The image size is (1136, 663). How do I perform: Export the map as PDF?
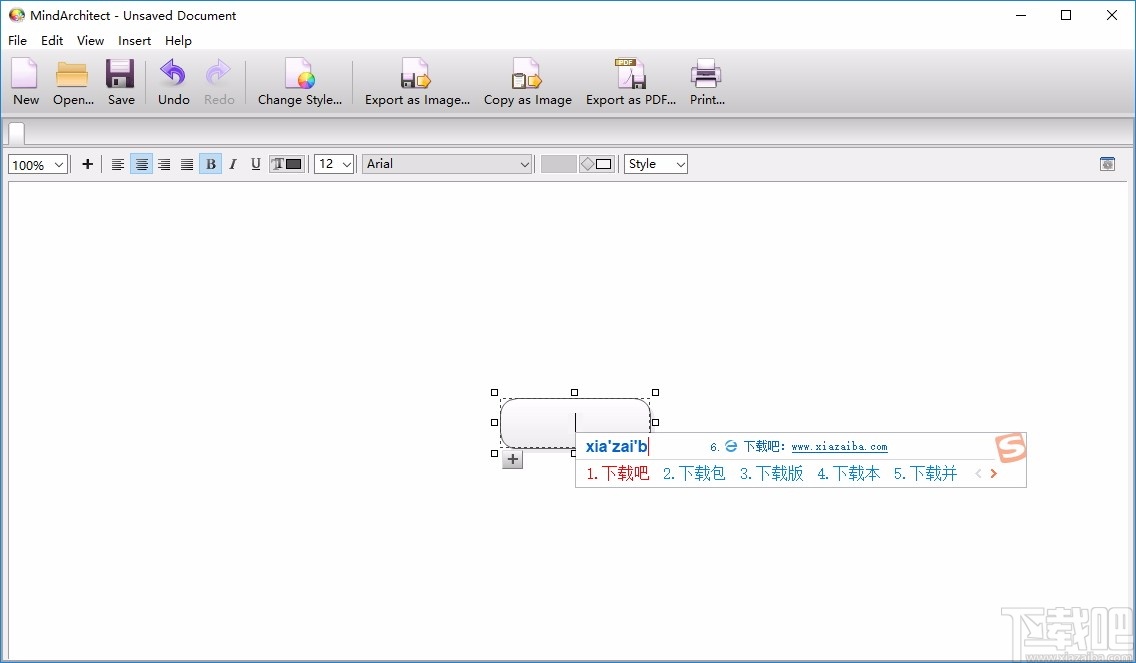630,82
